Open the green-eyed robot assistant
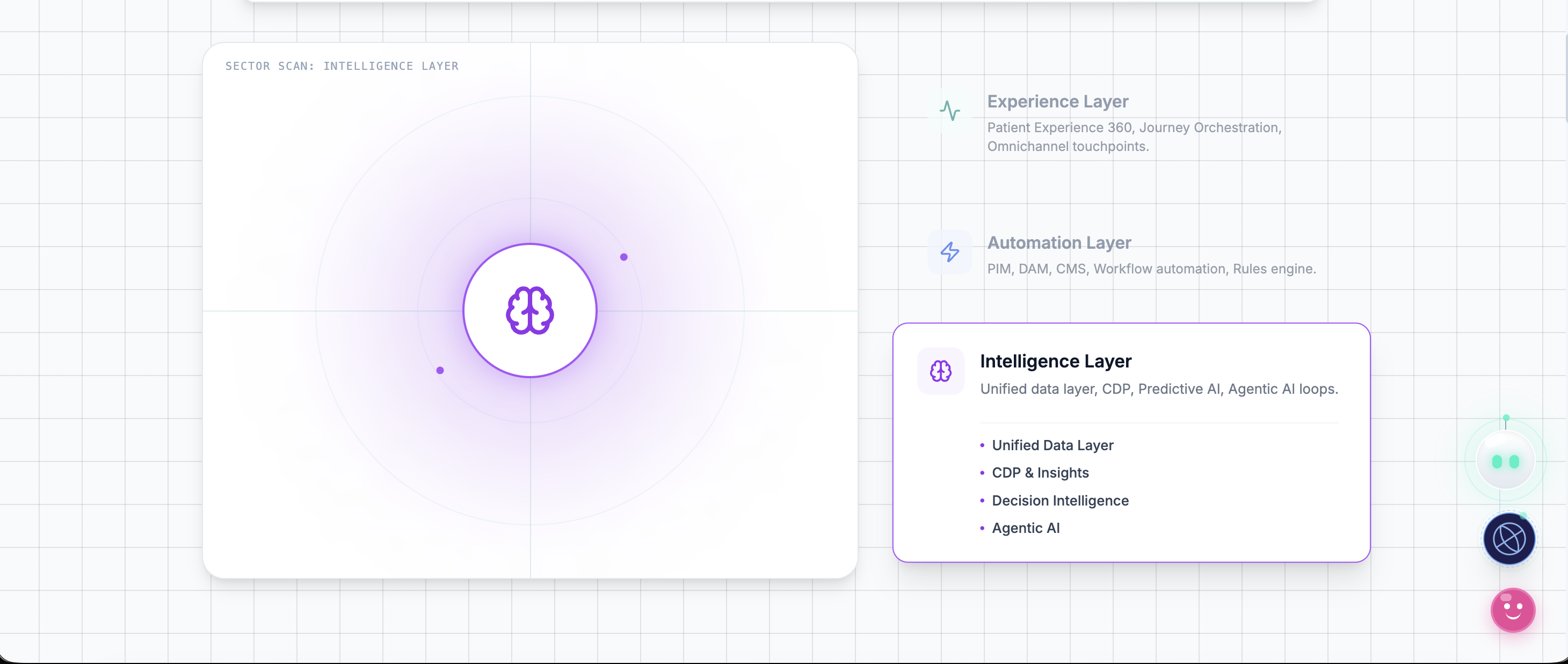This screenshot has width=1568, height=664. tap(1505, 461)
